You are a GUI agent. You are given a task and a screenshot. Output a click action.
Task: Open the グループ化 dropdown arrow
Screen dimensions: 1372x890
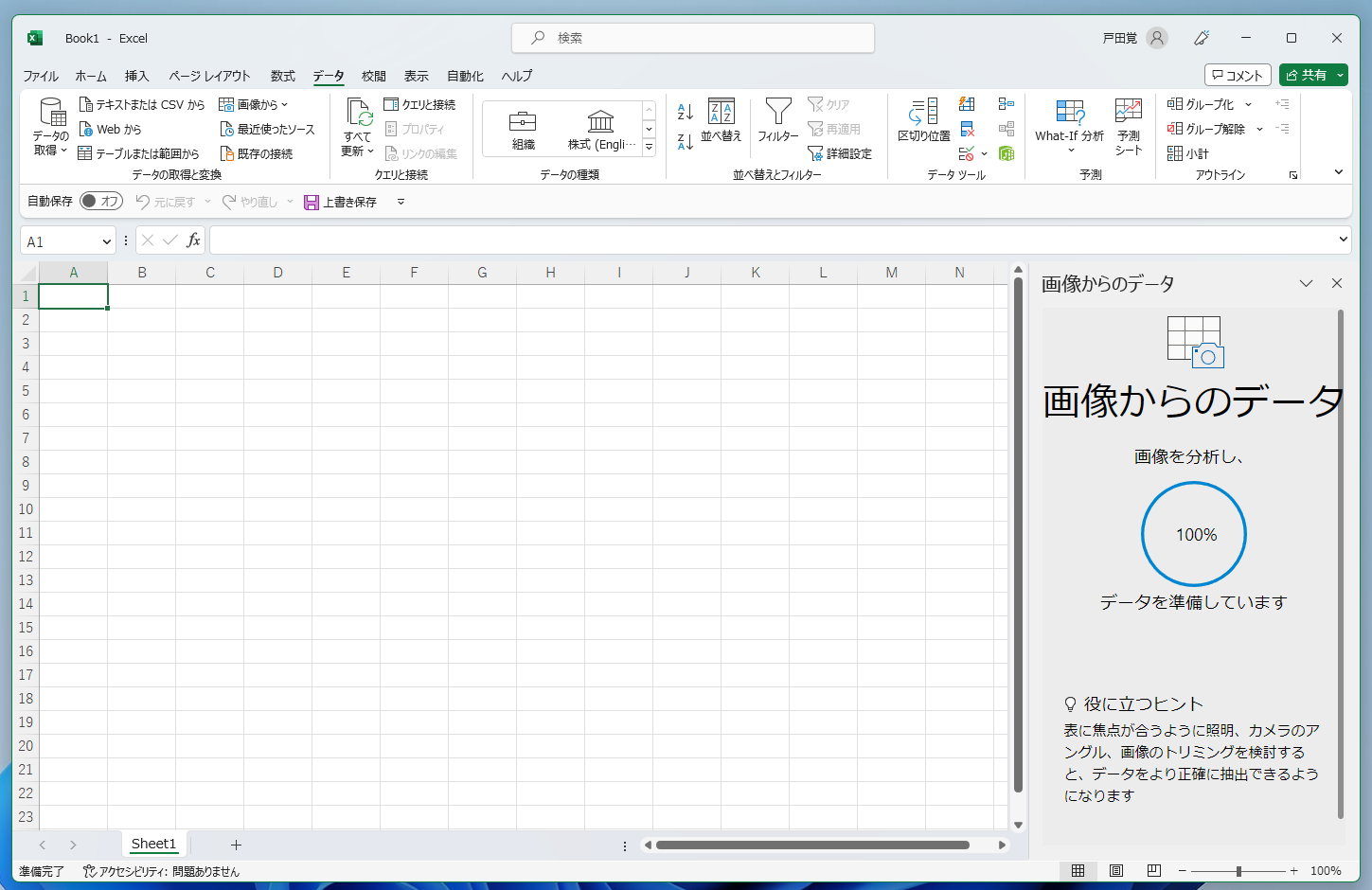coord(1249,104)
